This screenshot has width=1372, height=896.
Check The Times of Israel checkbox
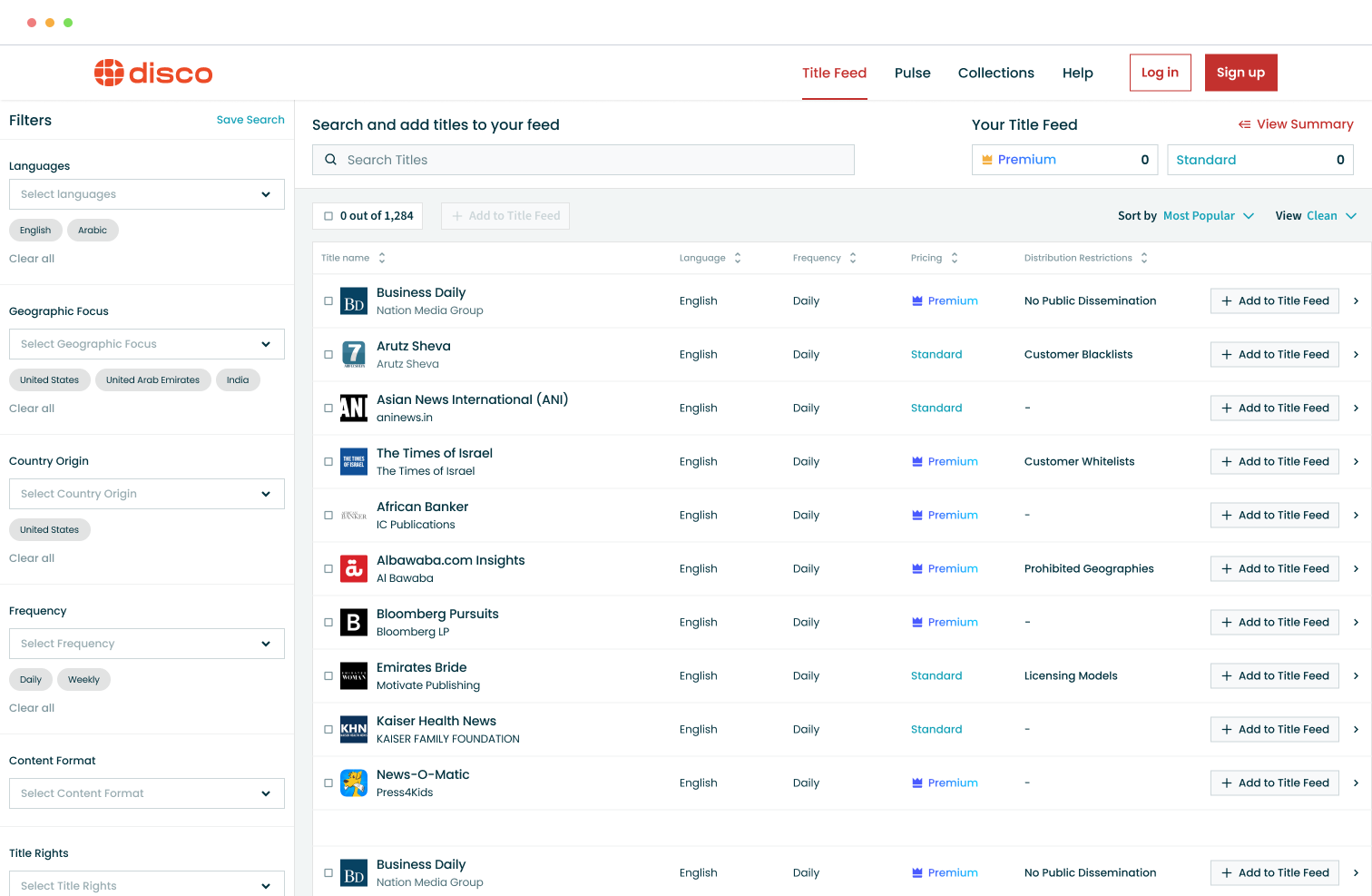328,462
